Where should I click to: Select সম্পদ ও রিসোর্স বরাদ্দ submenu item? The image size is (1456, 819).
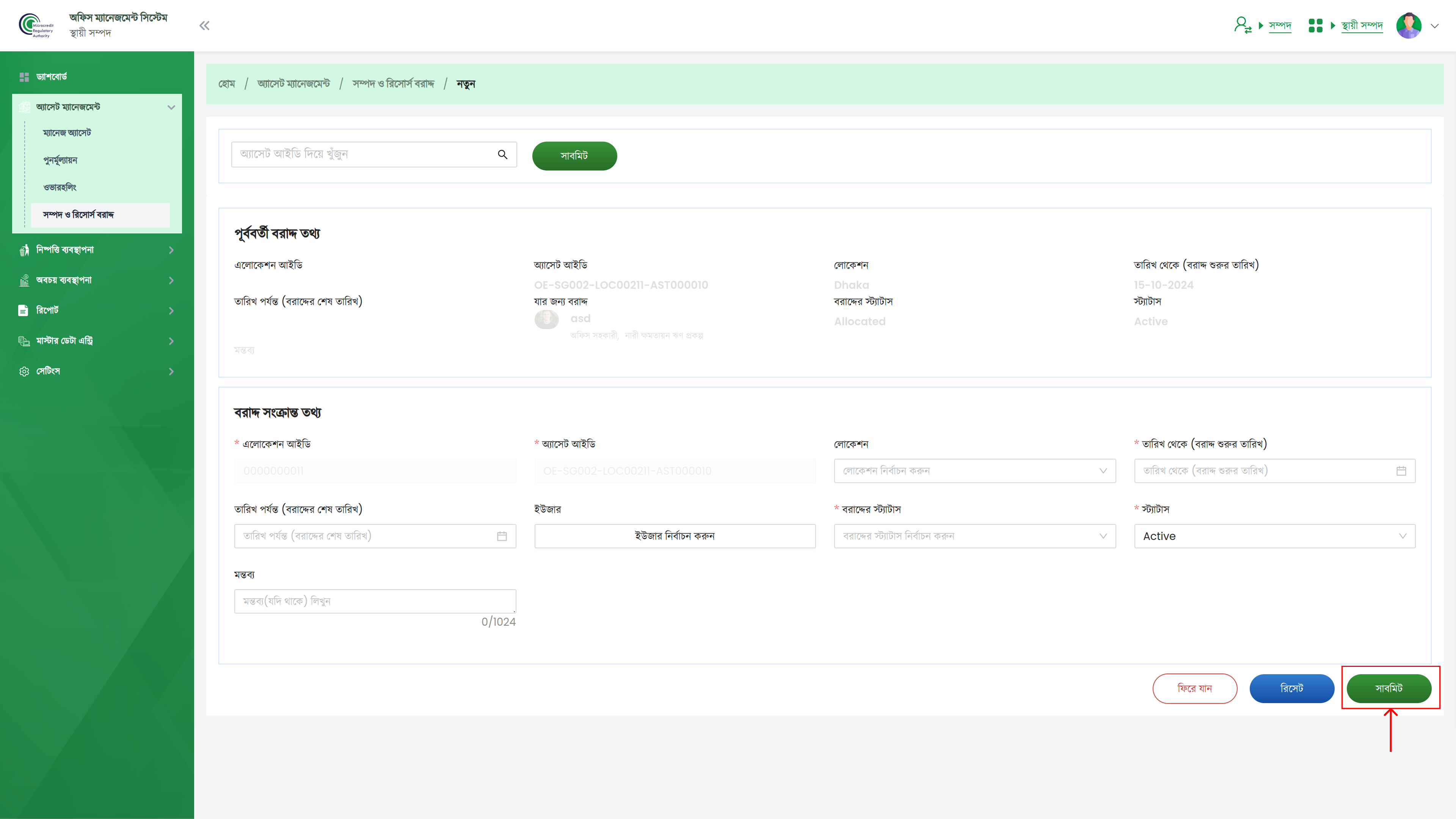(100, 215)
